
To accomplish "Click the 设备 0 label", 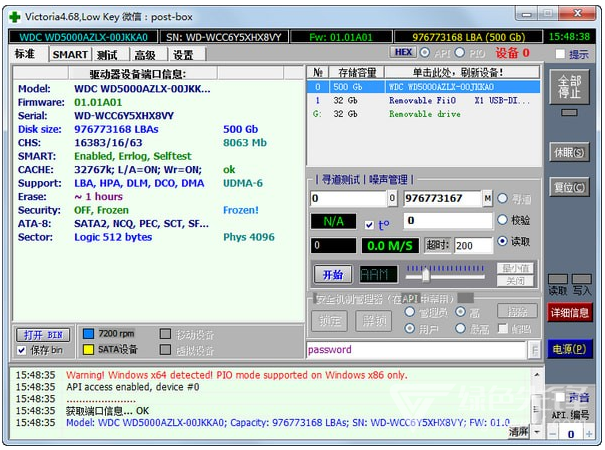I will (512, 53).
